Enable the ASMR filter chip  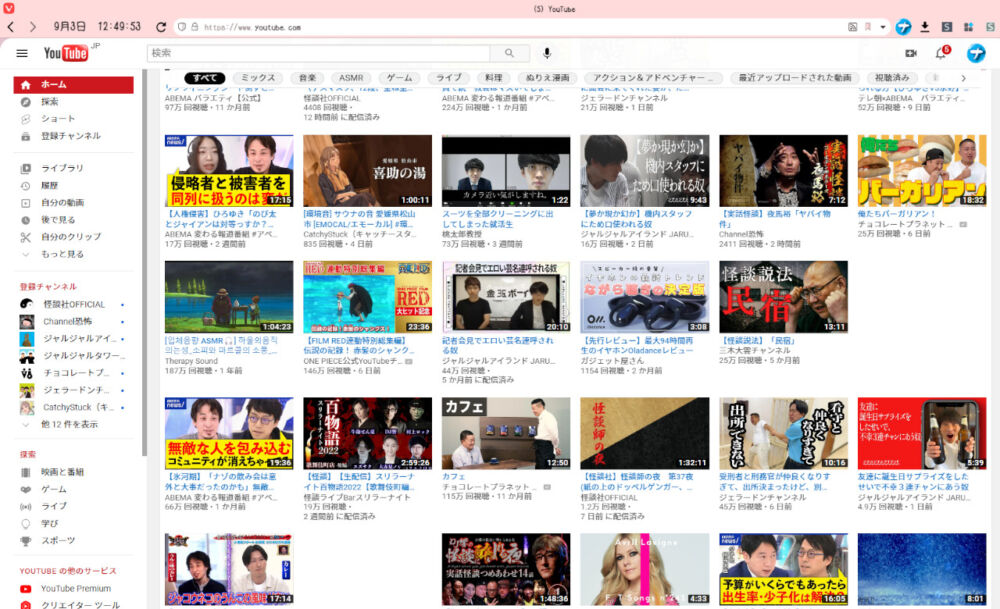(351, 77)
